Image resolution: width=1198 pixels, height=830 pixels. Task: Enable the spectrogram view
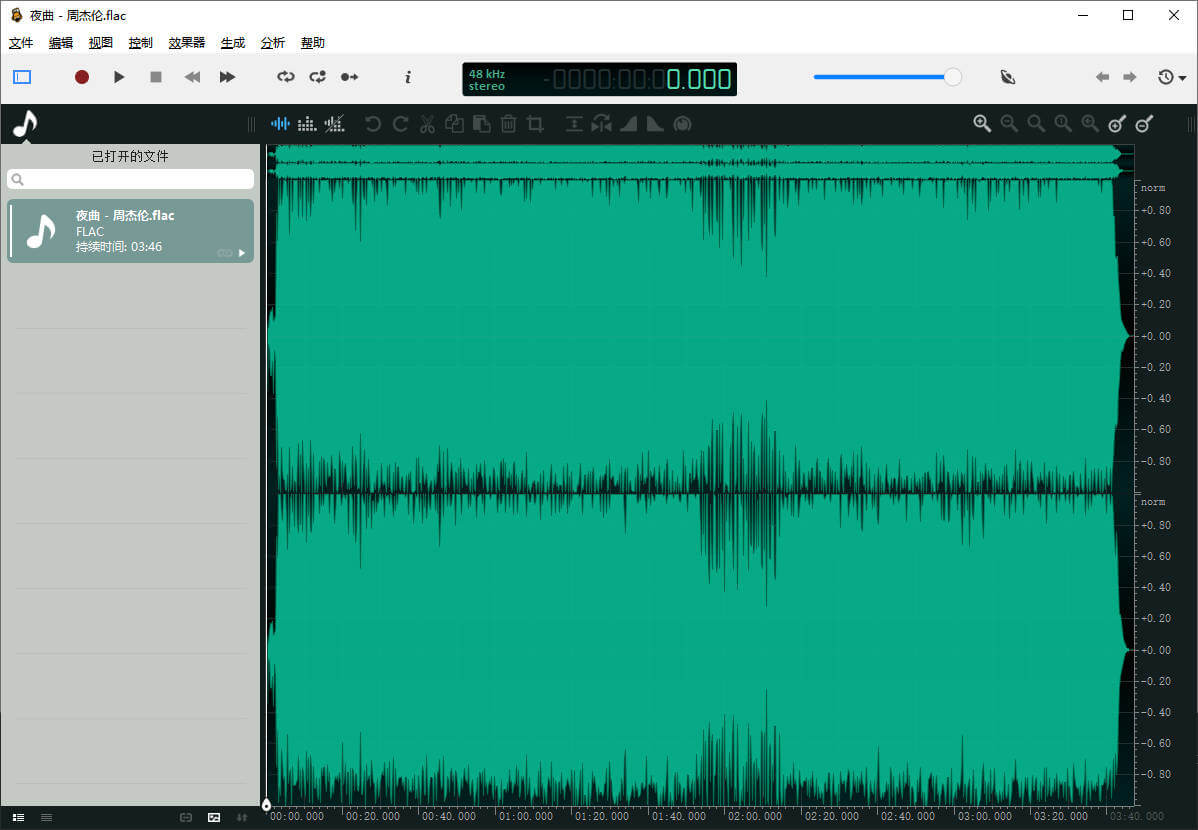click(307, 123)
